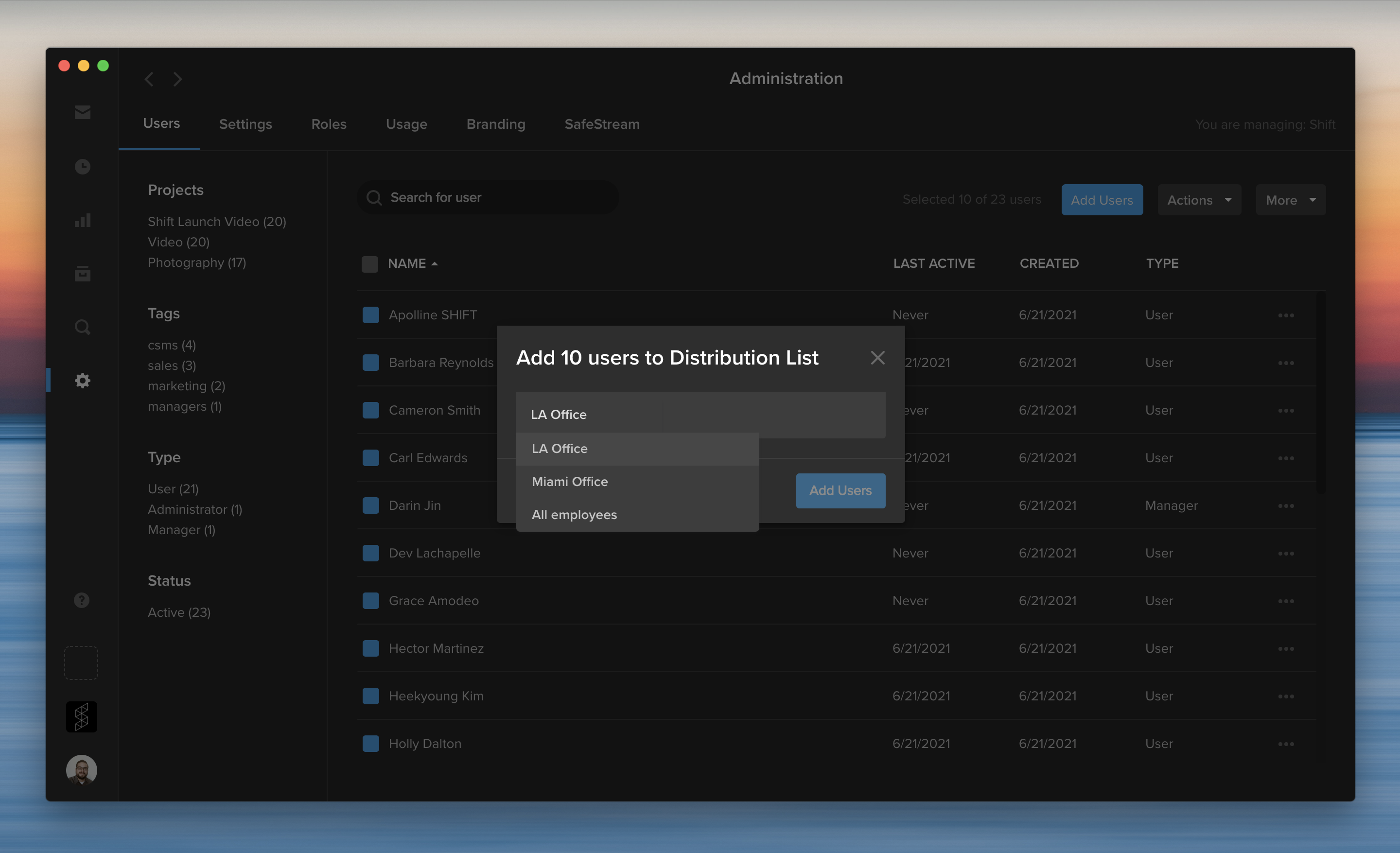The height and width of the screenshot is (853, 1400).
Task: Check the checkbox next to Apolline SHIFT
Action: click(x=370, y=314)
